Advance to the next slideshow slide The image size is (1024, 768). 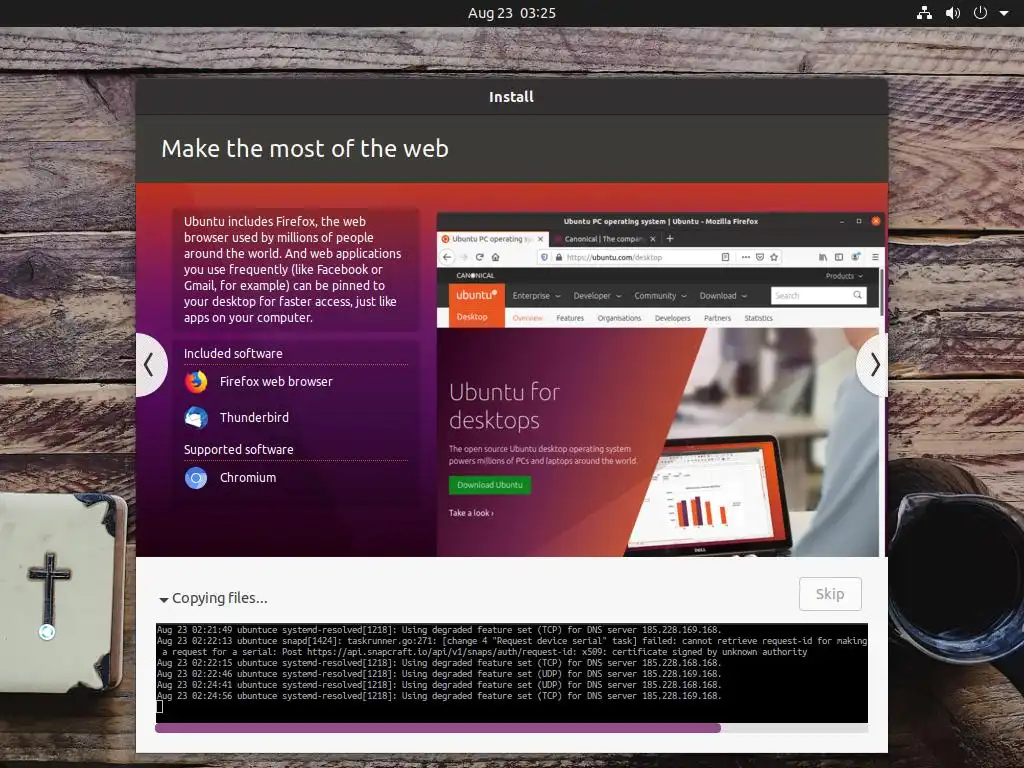874,364
